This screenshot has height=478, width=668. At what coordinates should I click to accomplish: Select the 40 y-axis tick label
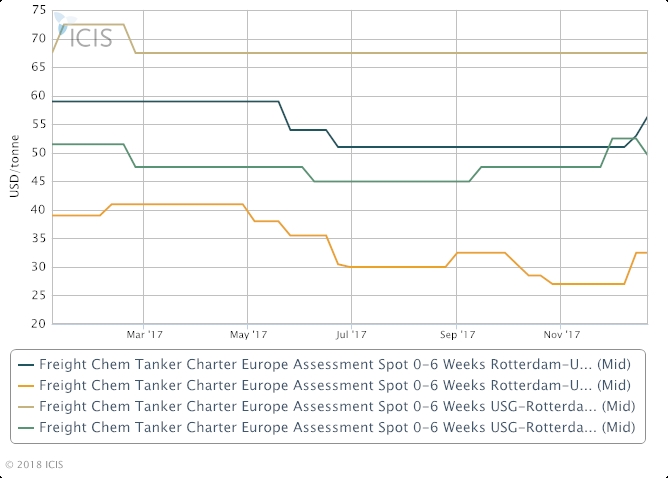tap(38, 210)
